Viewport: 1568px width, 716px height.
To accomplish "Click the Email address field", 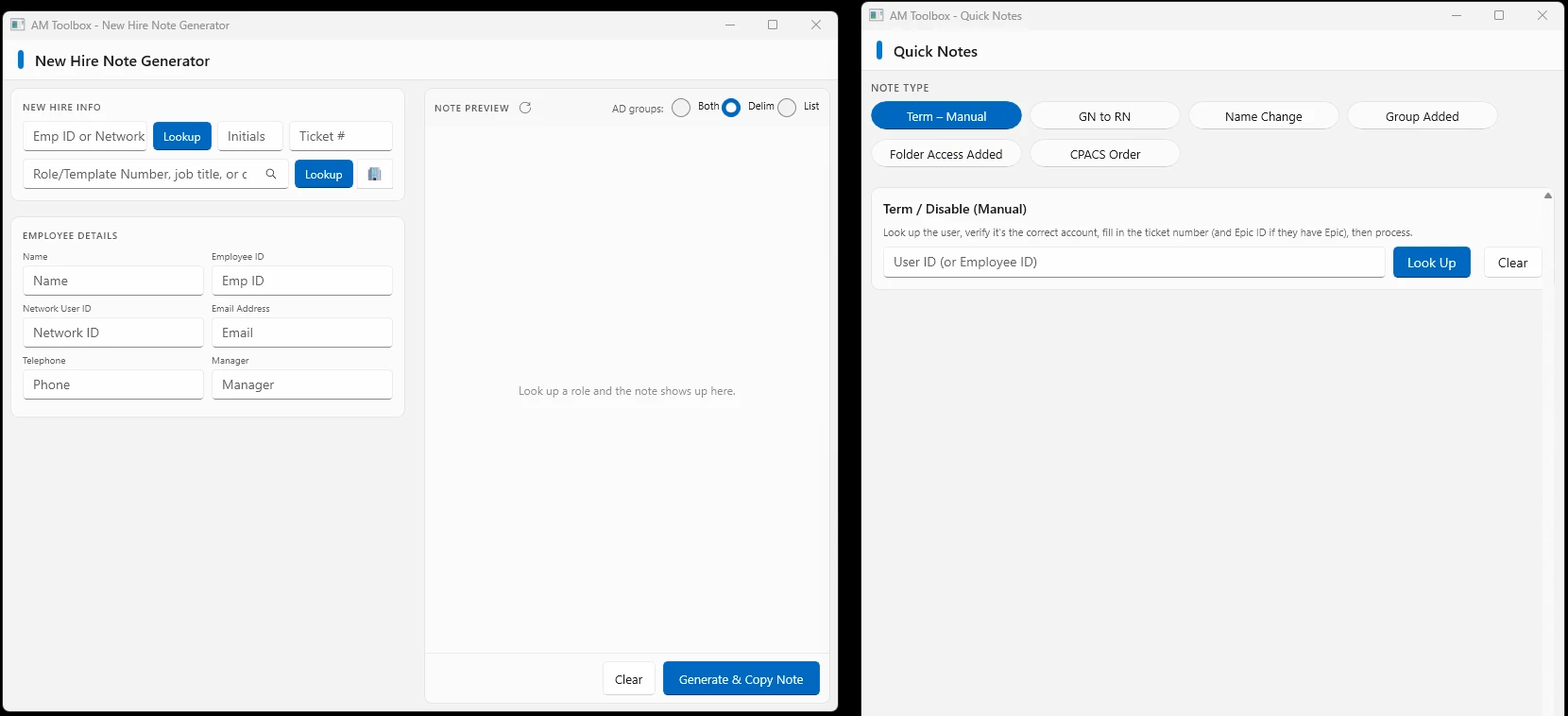I will pos(302,332).
